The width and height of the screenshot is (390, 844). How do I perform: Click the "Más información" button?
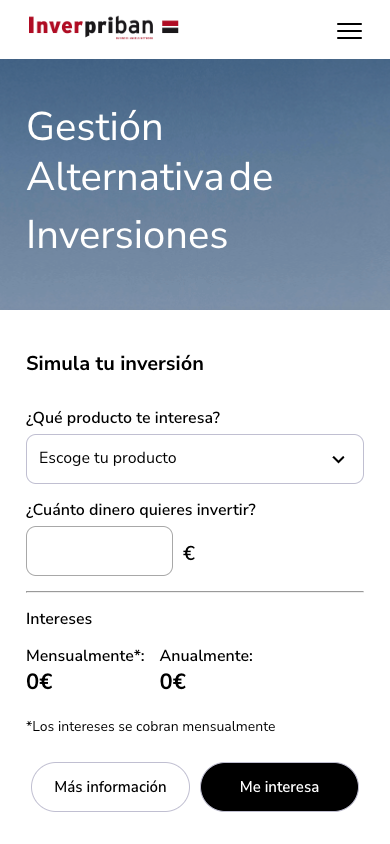[x=110, y=787]
